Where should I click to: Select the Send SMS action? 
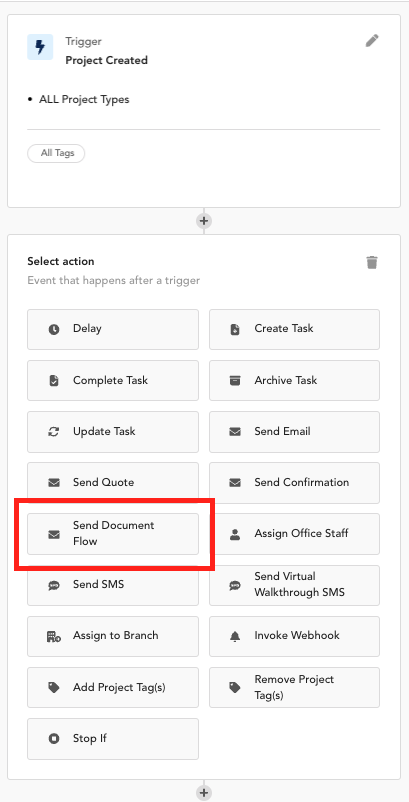[113, 585]
